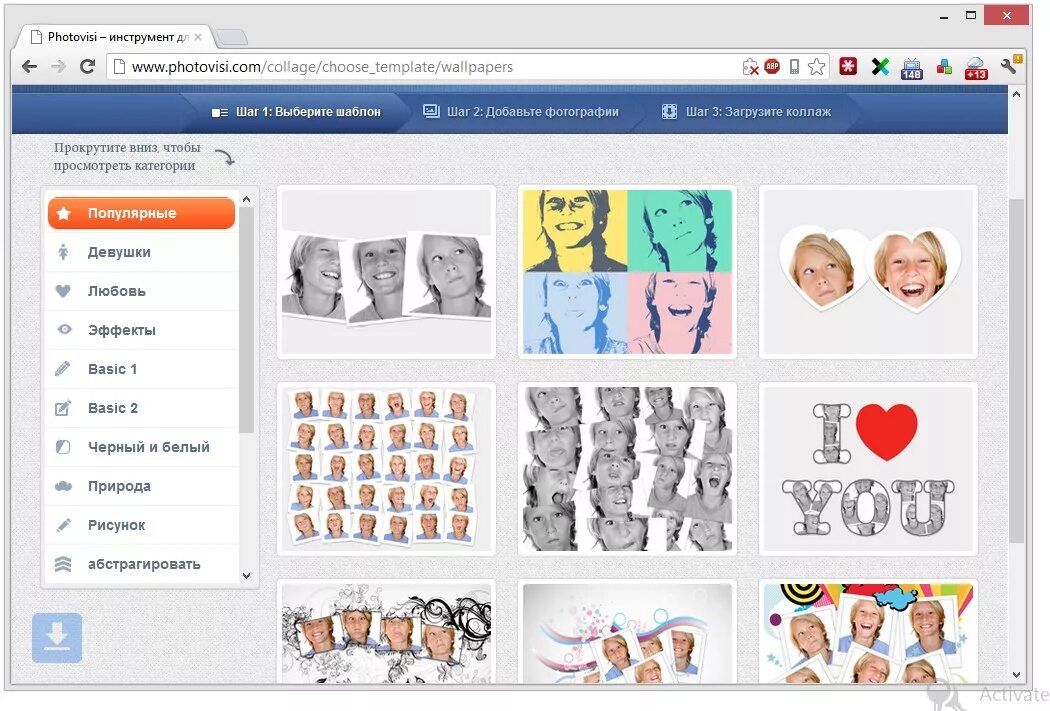Image resolution: width=1050 pixels, height=711 pixels.
Task: Choose the Рисунок category
Action: pos(141,525)
